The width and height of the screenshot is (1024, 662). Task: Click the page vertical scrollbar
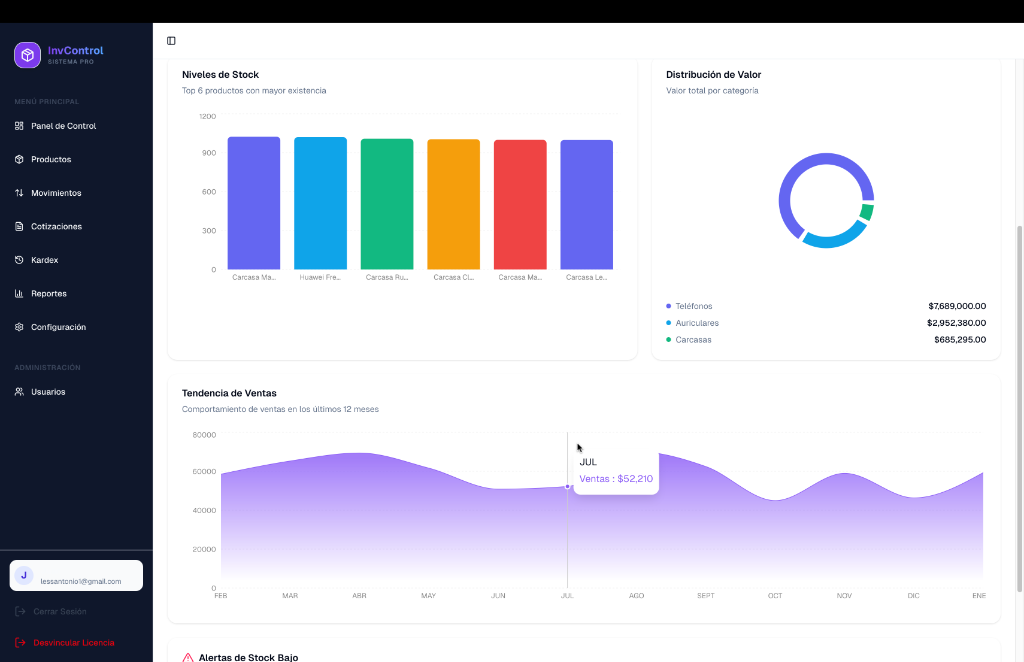click(1019, 400)
